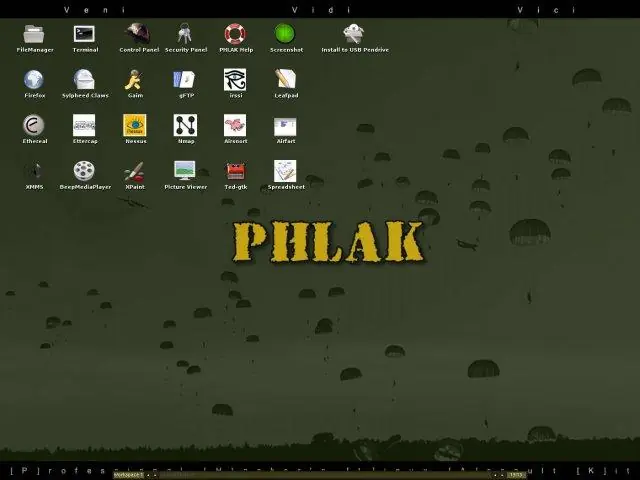
Task: Open Install to USB Pendrive icon
Action: pos(353,34)
